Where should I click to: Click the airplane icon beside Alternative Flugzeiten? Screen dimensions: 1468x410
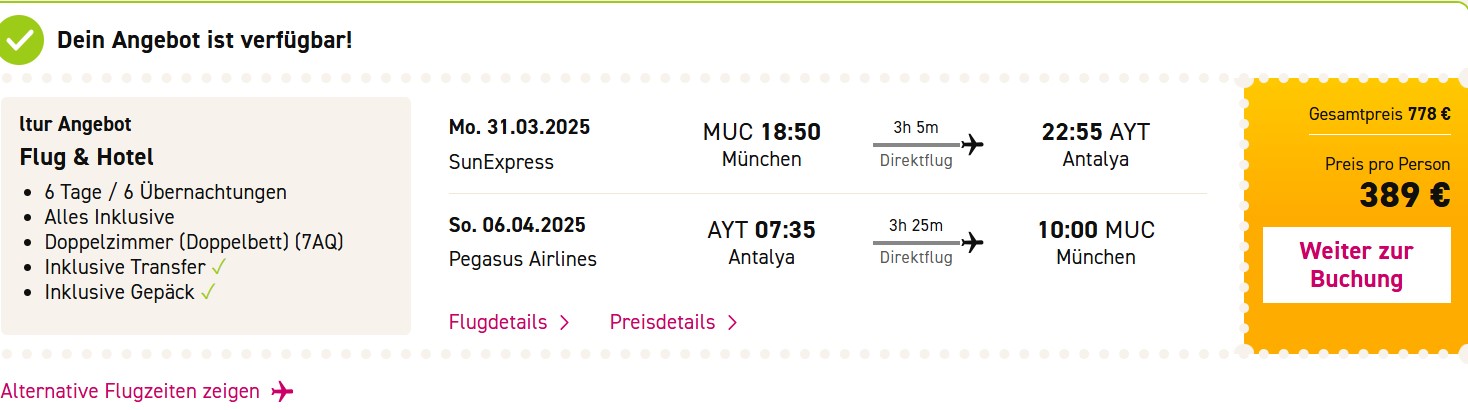[283, 391]
